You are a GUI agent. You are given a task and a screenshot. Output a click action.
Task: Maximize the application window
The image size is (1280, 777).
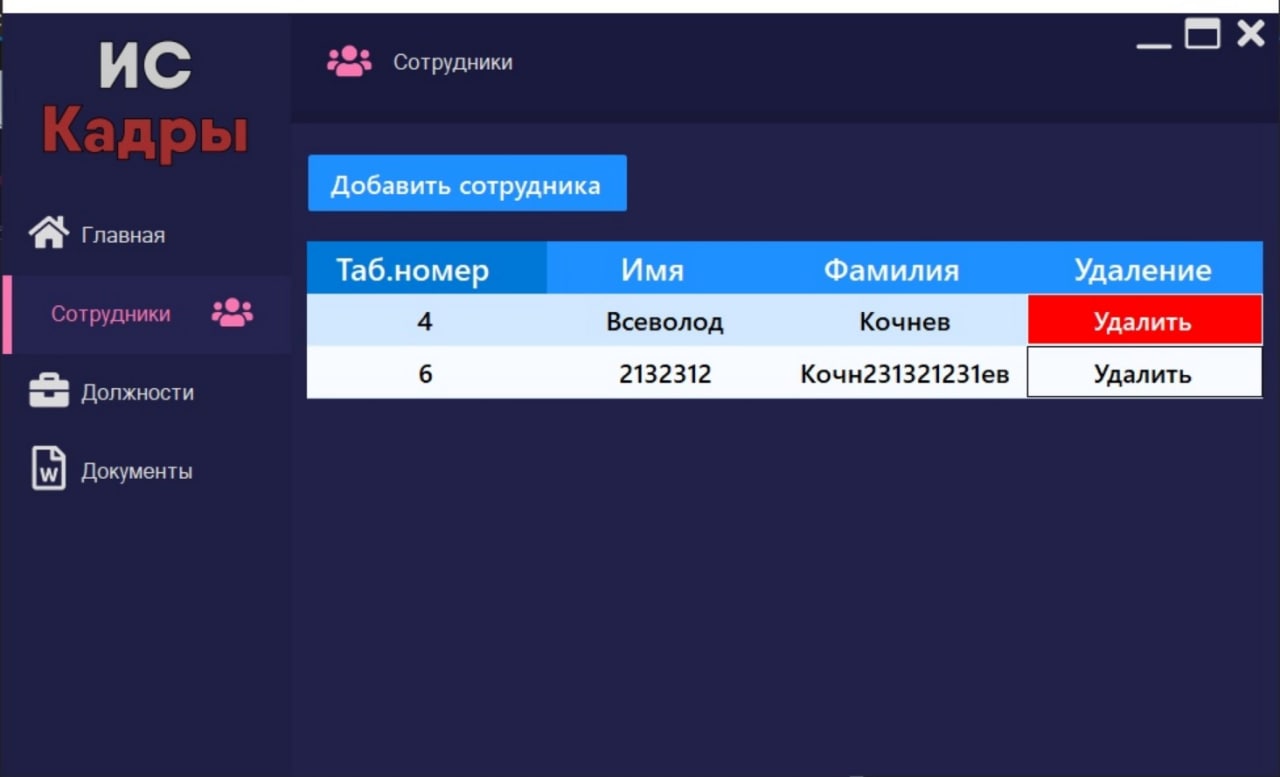pyautogui.click(x=1203, y=34)
